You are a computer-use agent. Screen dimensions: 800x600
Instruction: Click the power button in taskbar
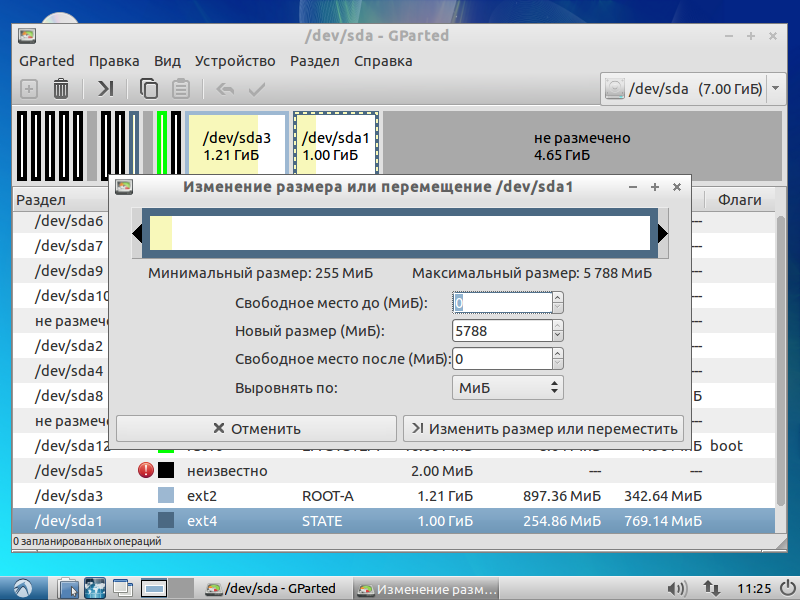click(788, 588)
